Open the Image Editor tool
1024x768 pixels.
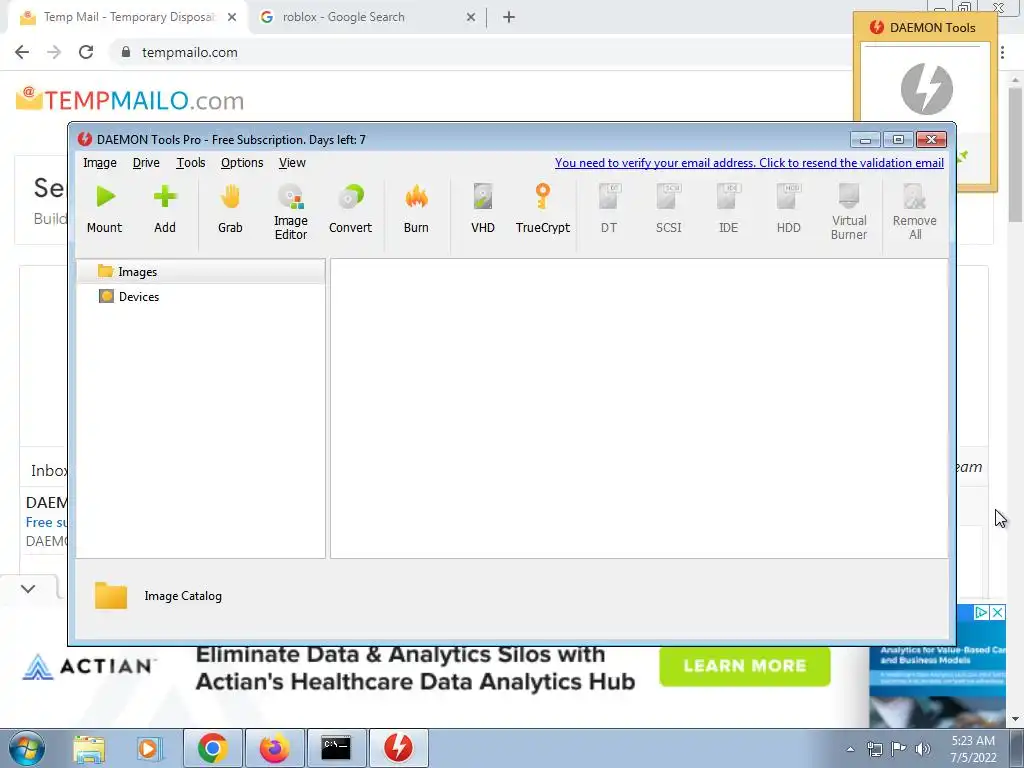coord(291,197)
